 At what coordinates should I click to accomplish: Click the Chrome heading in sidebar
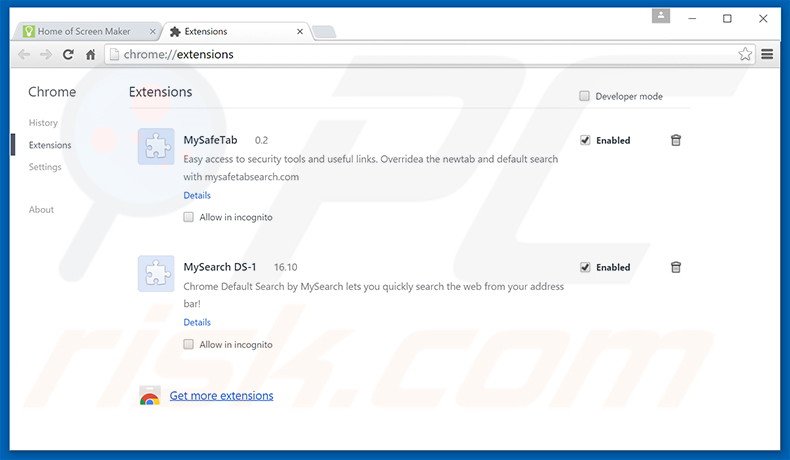[x=52, y=92]
